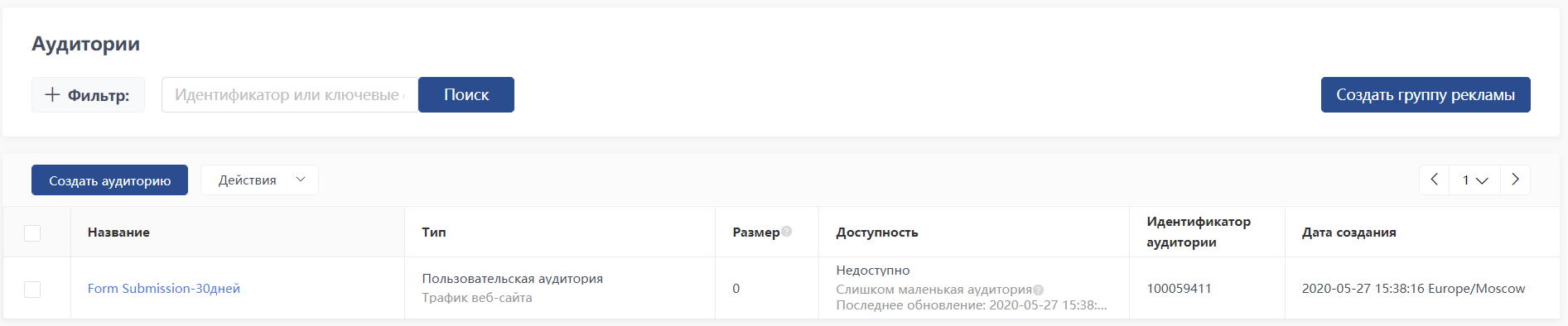This screenshot has width=1568, height=326.
Task: Click Создать аудиторию button
Action: point(109,180)
